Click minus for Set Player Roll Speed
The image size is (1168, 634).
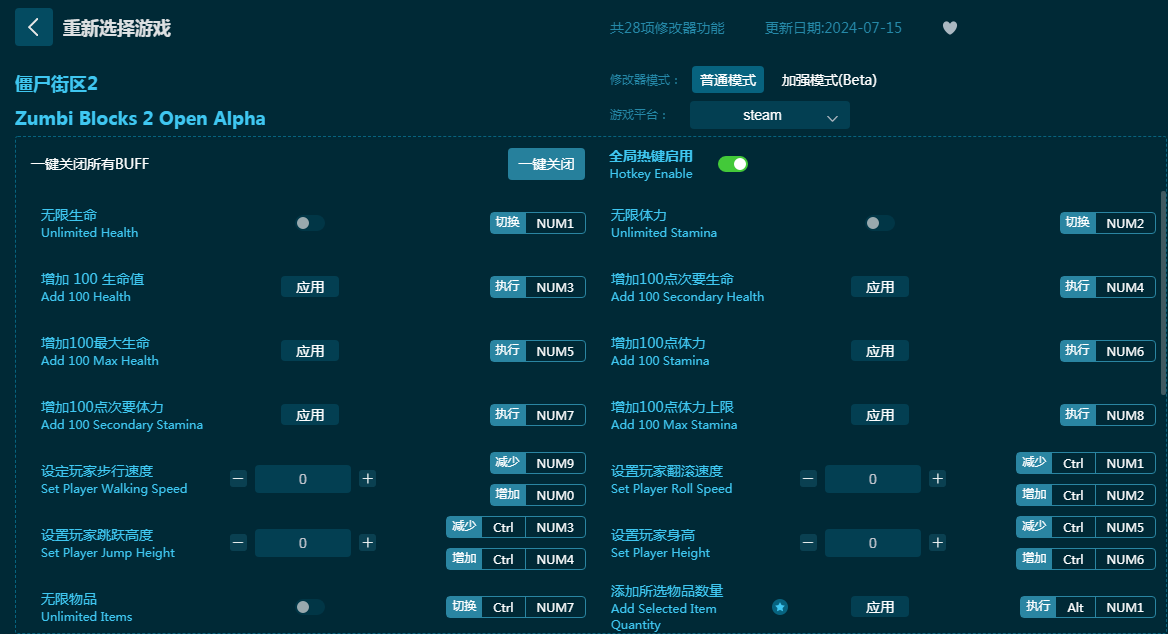(x=808, y=478)
